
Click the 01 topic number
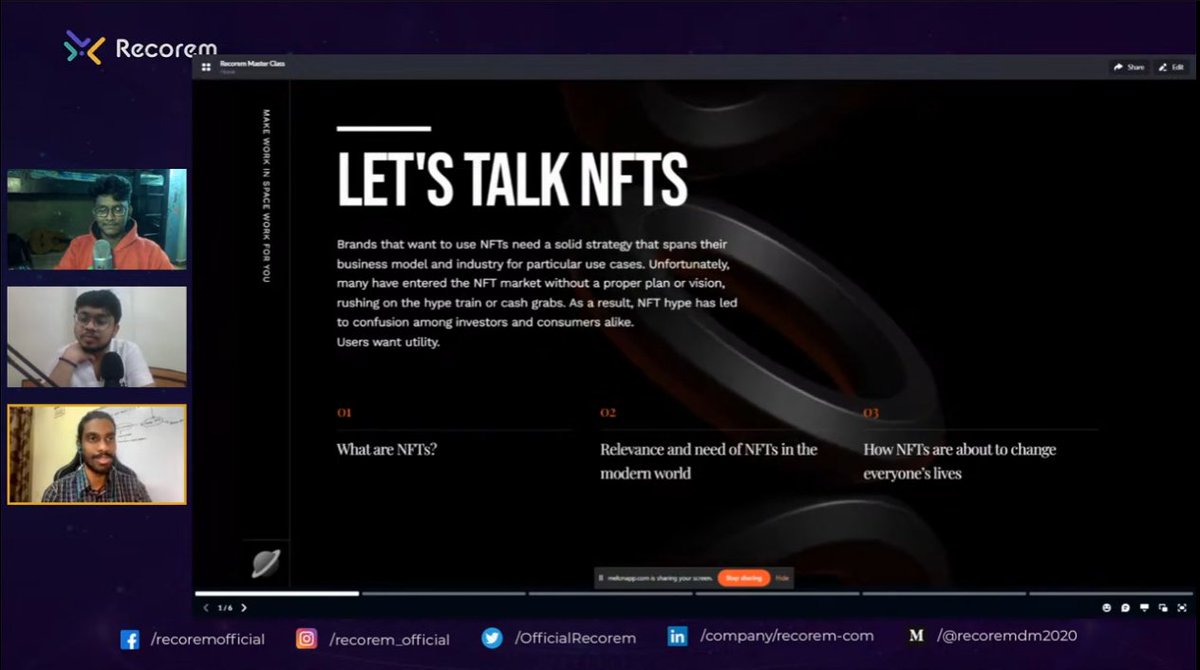click(x=344, y=412)
